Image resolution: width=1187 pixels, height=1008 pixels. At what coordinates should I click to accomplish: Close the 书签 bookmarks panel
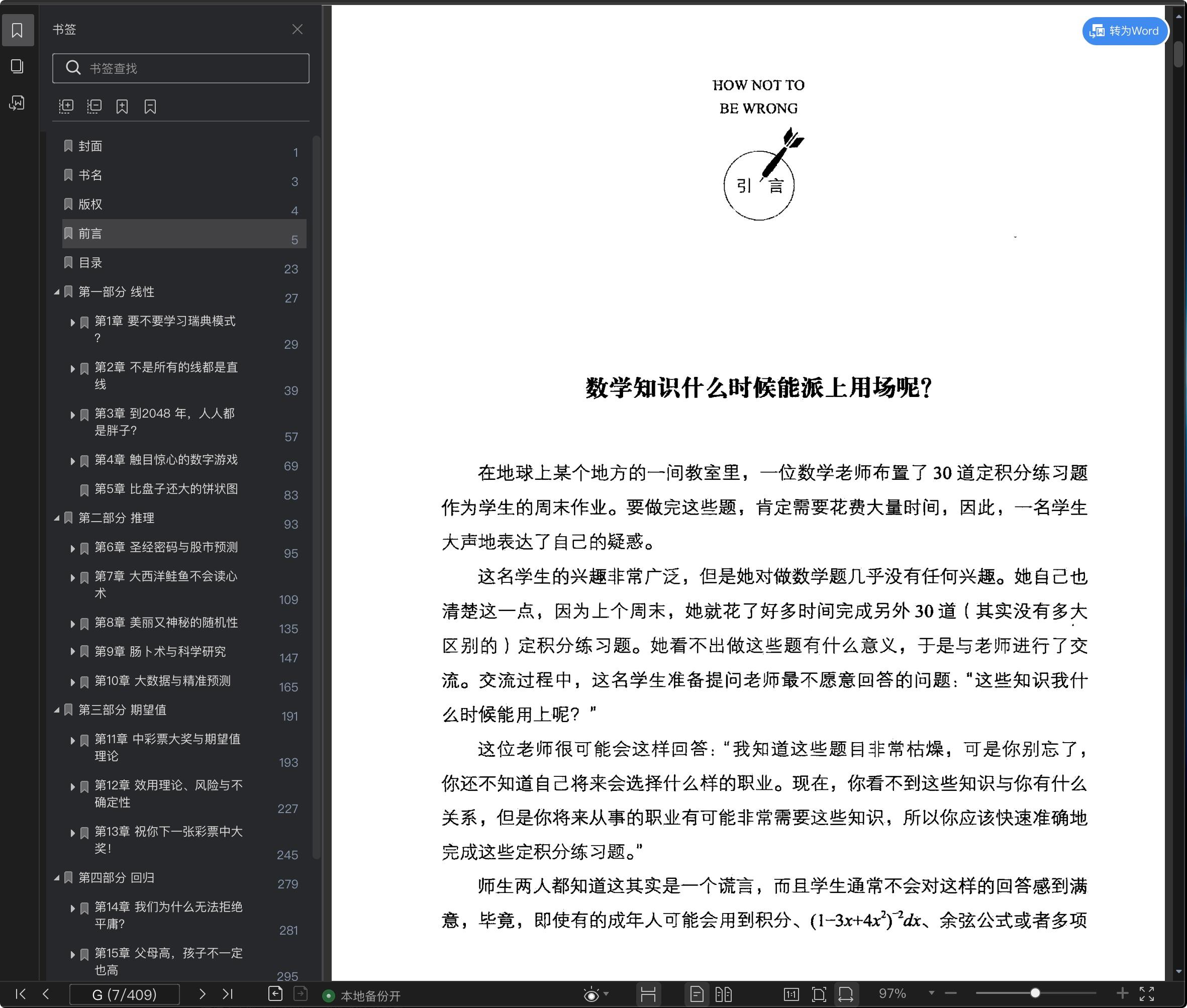[297, 29]
